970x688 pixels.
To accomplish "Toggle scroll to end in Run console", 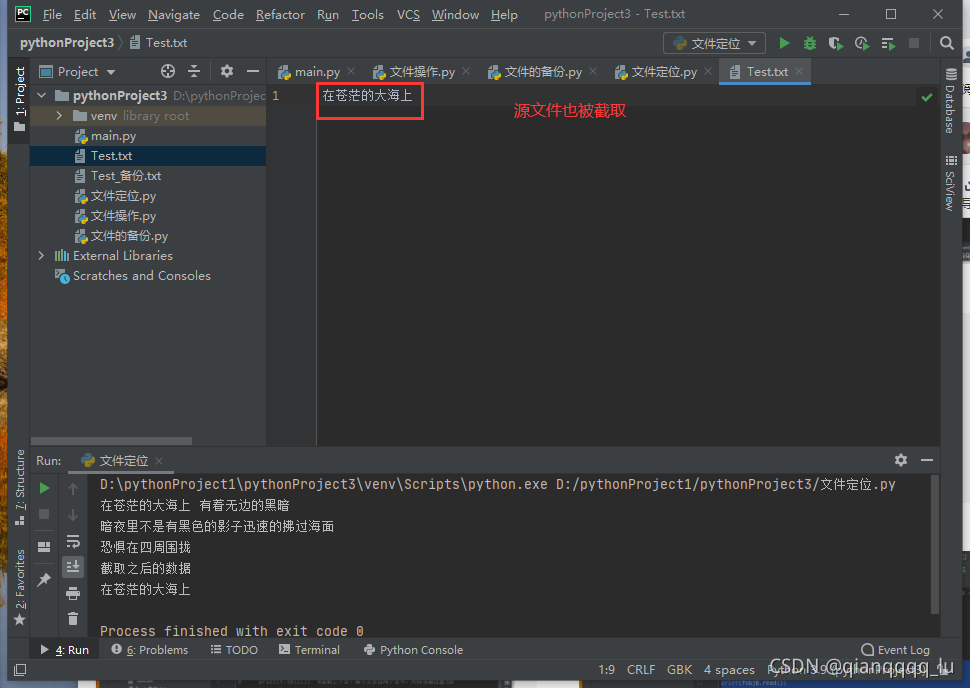I will (x=73, y=567).
